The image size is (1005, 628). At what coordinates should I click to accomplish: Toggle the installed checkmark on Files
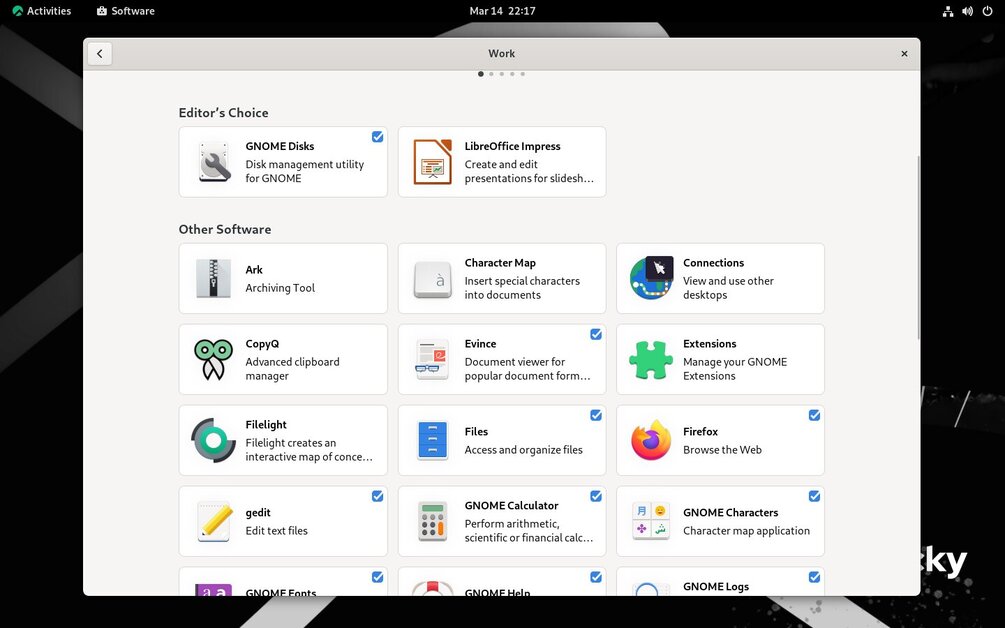point(596,415)
